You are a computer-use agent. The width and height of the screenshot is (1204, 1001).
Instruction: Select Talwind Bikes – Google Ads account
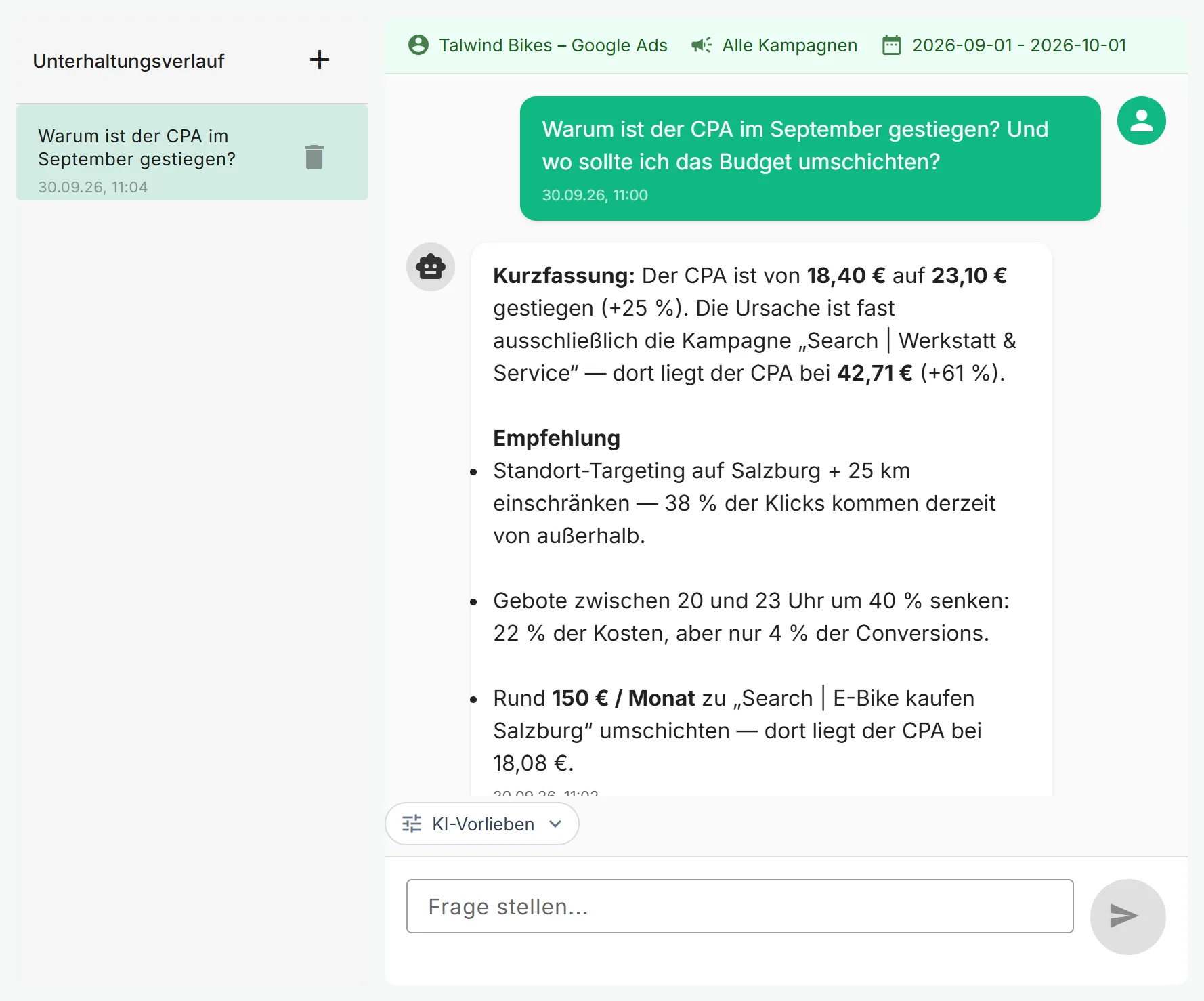pyautogui.click(x=538, y=45)
